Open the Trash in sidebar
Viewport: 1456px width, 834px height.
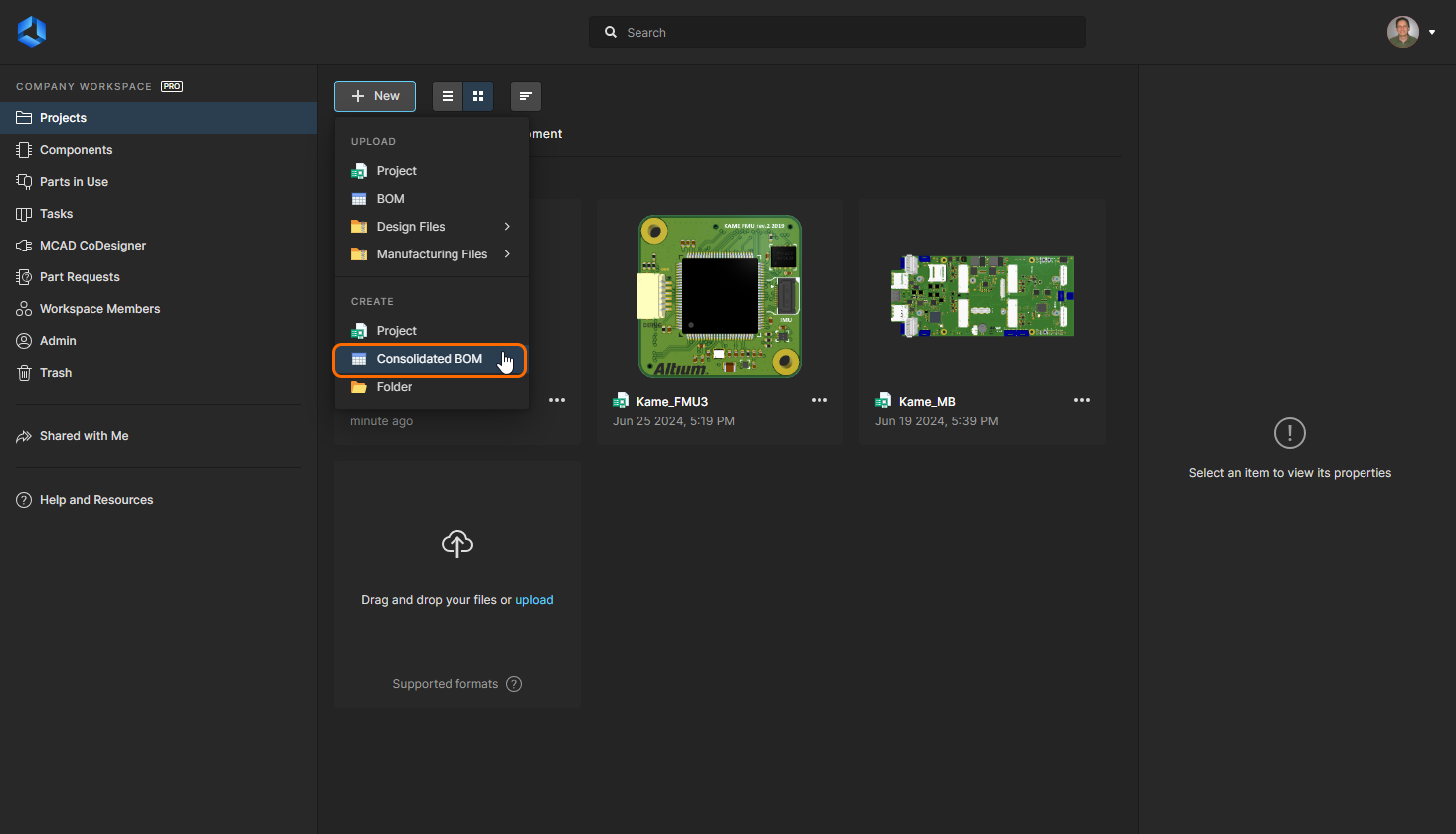coord(56,373)
